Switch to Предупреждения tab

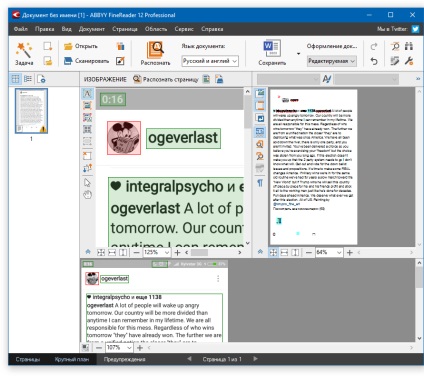(x=124, y=359)
